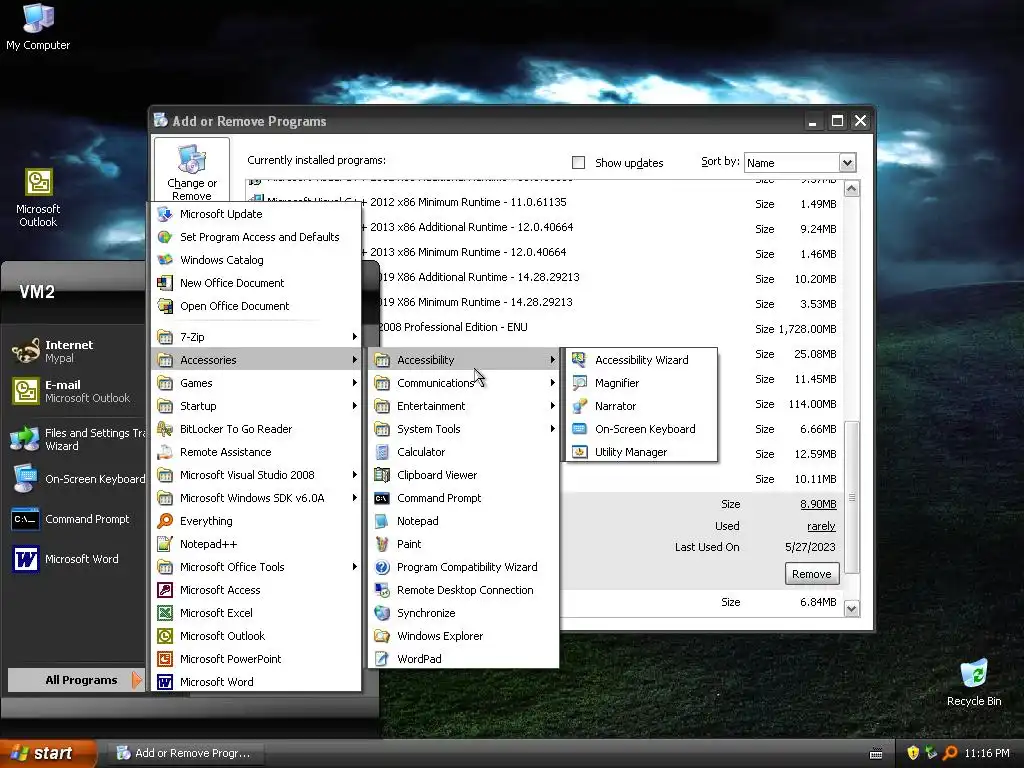Expand the Communications submenu

point(464,383)
